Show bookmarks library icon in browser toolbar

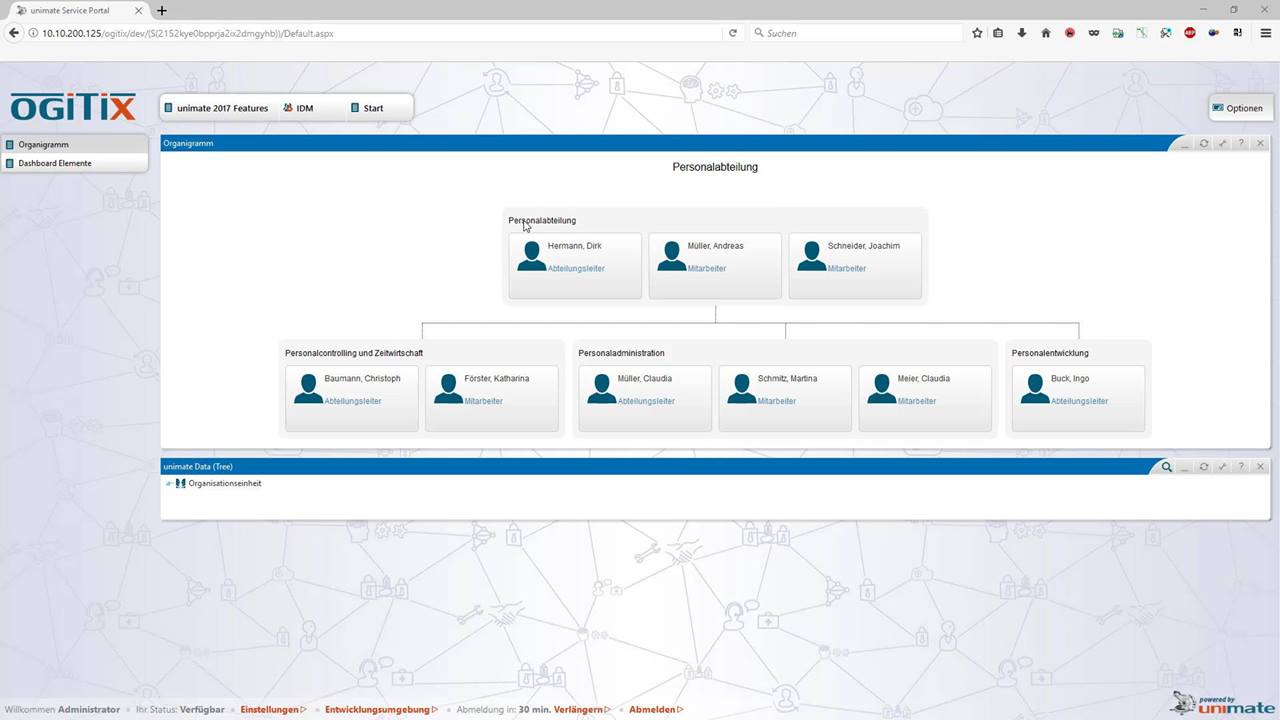point(998,33)
